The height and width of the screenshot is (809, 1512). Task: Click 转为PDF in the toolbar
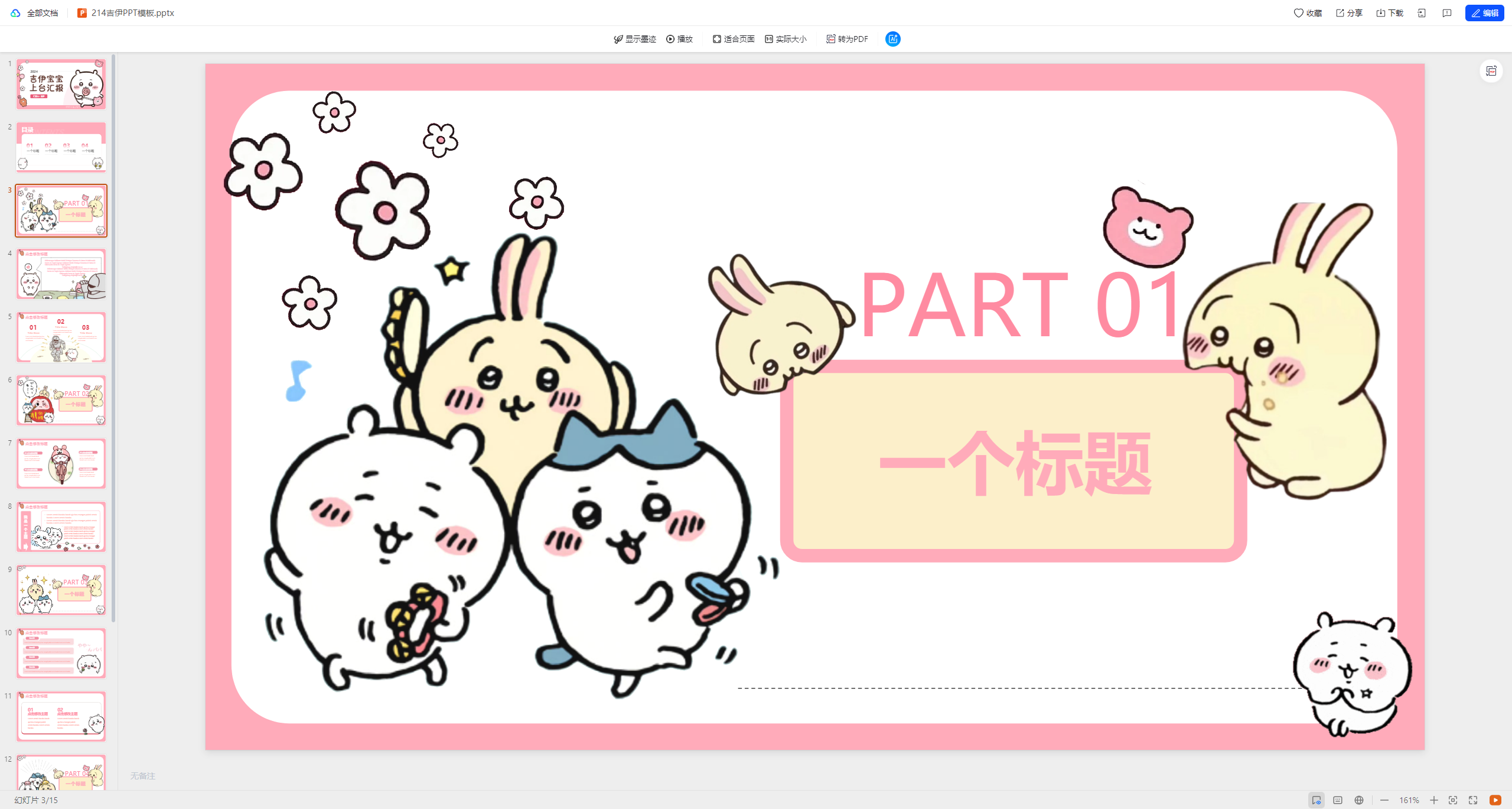[847, 39]
